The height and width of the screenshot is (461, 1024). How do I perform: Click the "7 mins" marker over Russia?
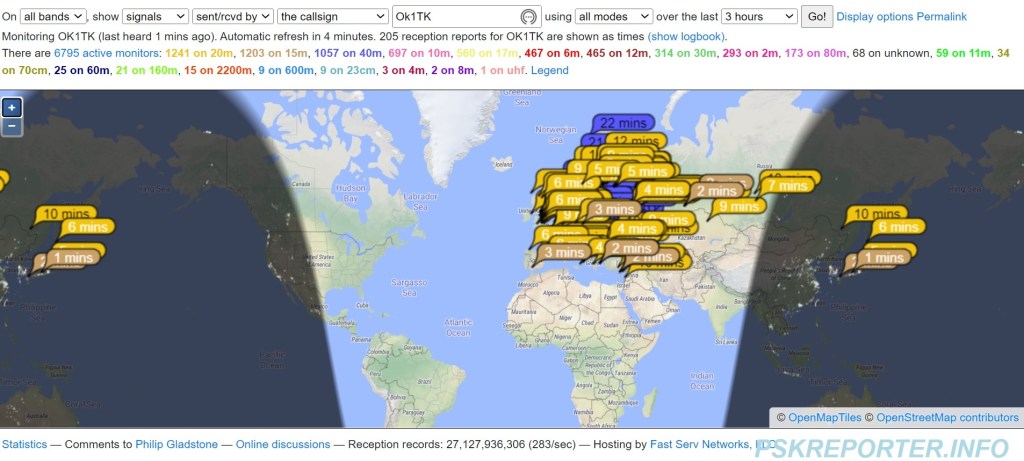click(x=788, y=185)
